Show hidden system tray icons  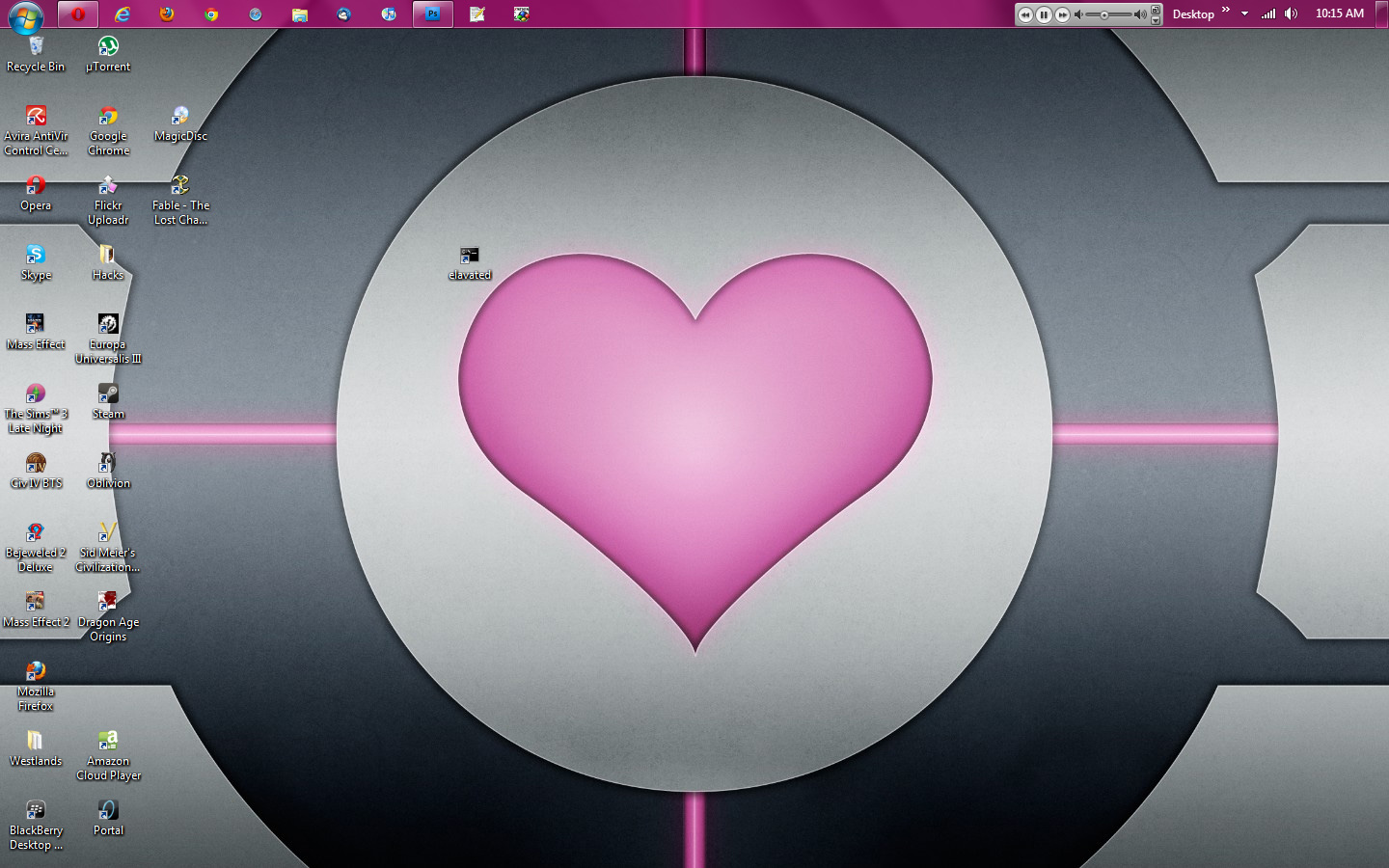pos(1244,14)
